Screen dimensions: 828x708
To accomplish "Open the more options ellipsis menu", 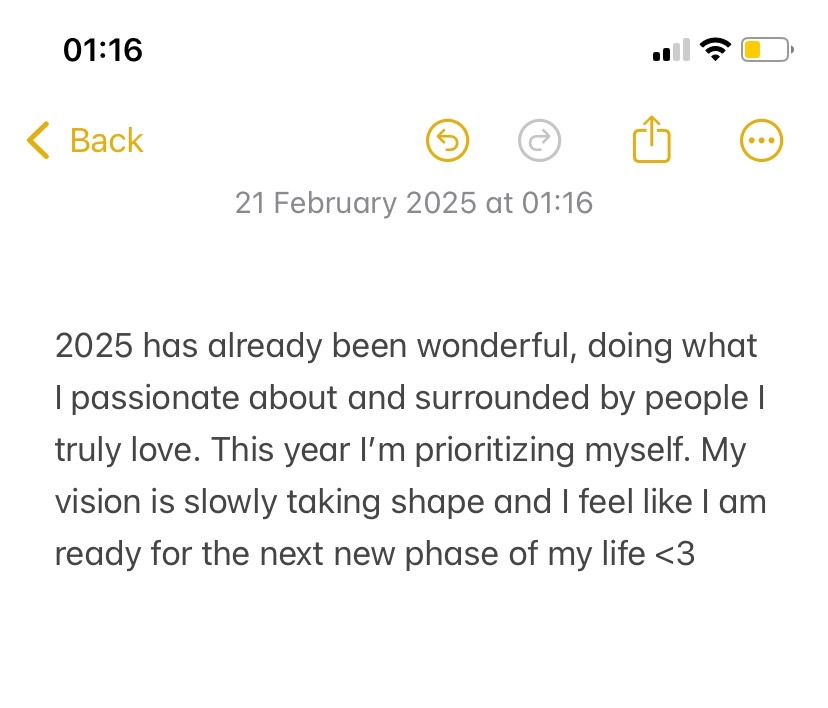I will click(x=761, y=141).
